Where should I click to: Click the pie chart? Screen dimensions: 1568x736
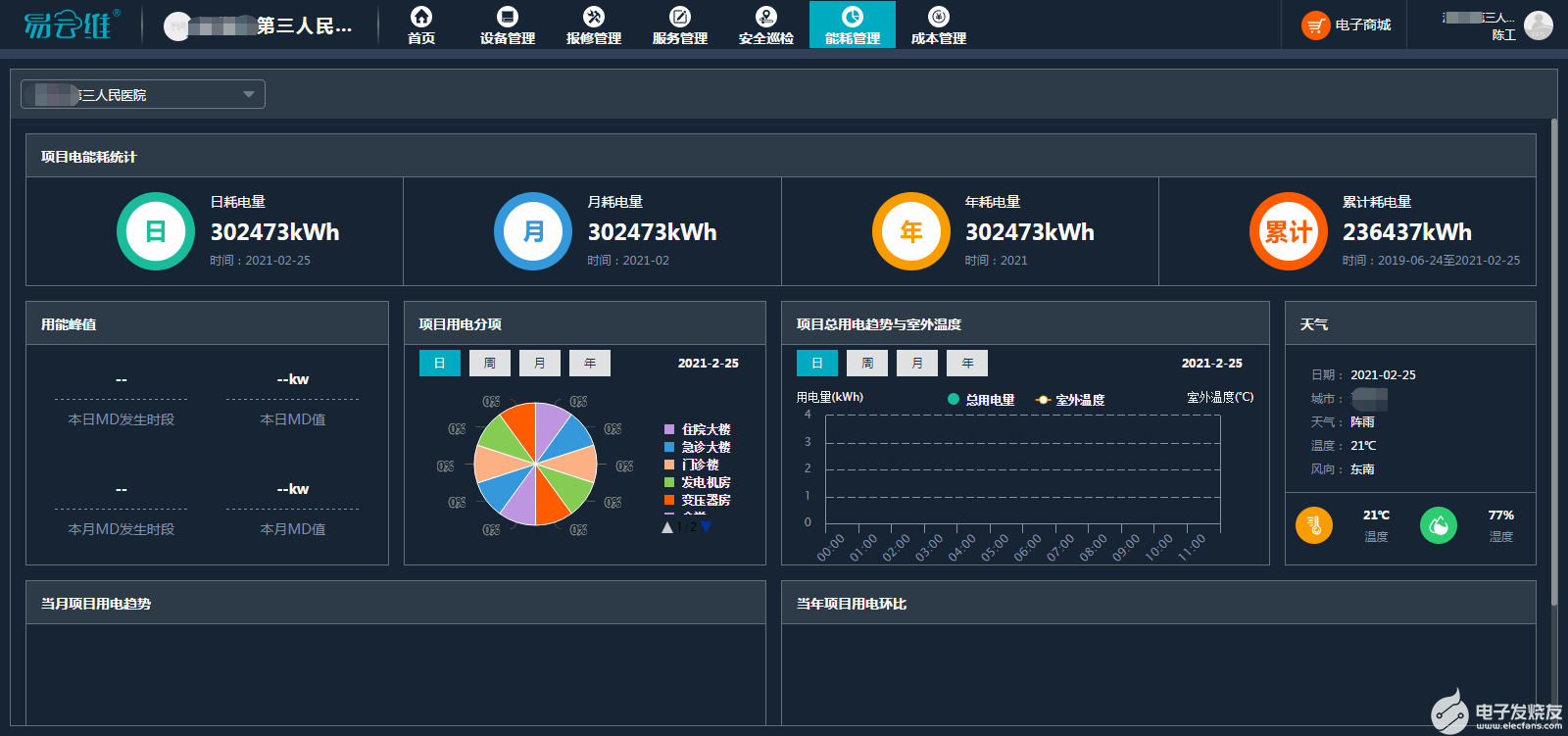[536, 464]
